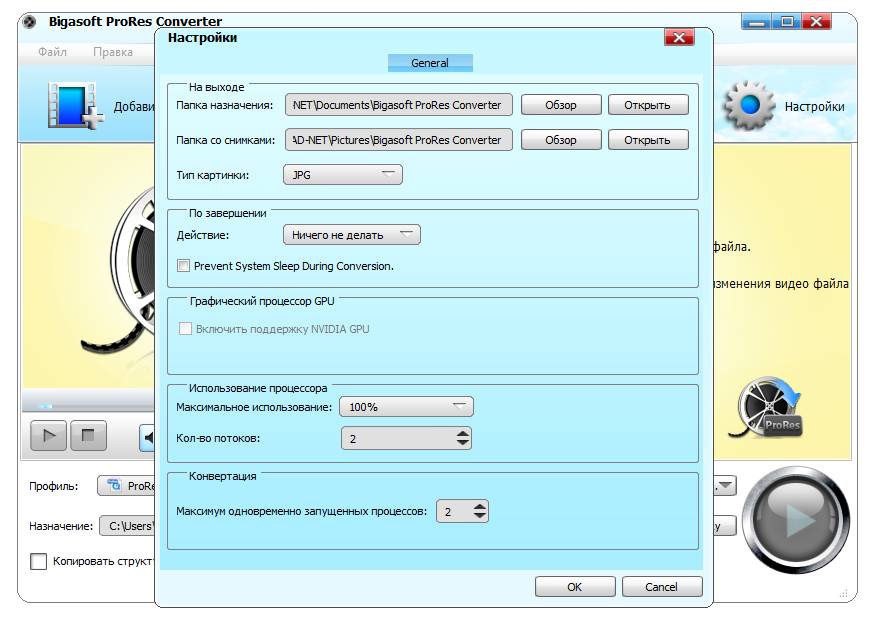Viewport: 869px width, 621px height.
Task: Confirm settings with OK button
Action: [575, 587]
